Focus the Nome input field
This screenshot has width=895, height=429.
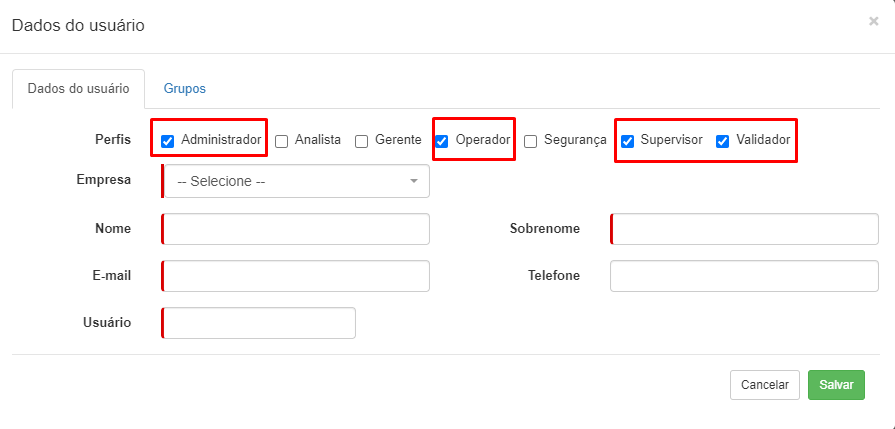296,229
